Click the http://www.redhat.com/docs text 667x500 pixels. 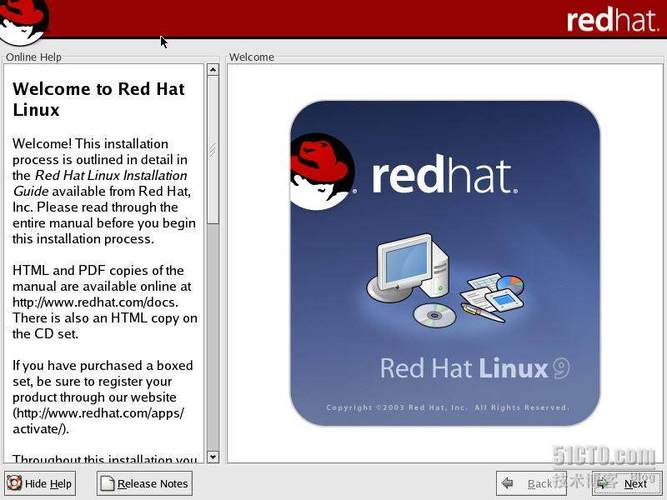(94, 302)
